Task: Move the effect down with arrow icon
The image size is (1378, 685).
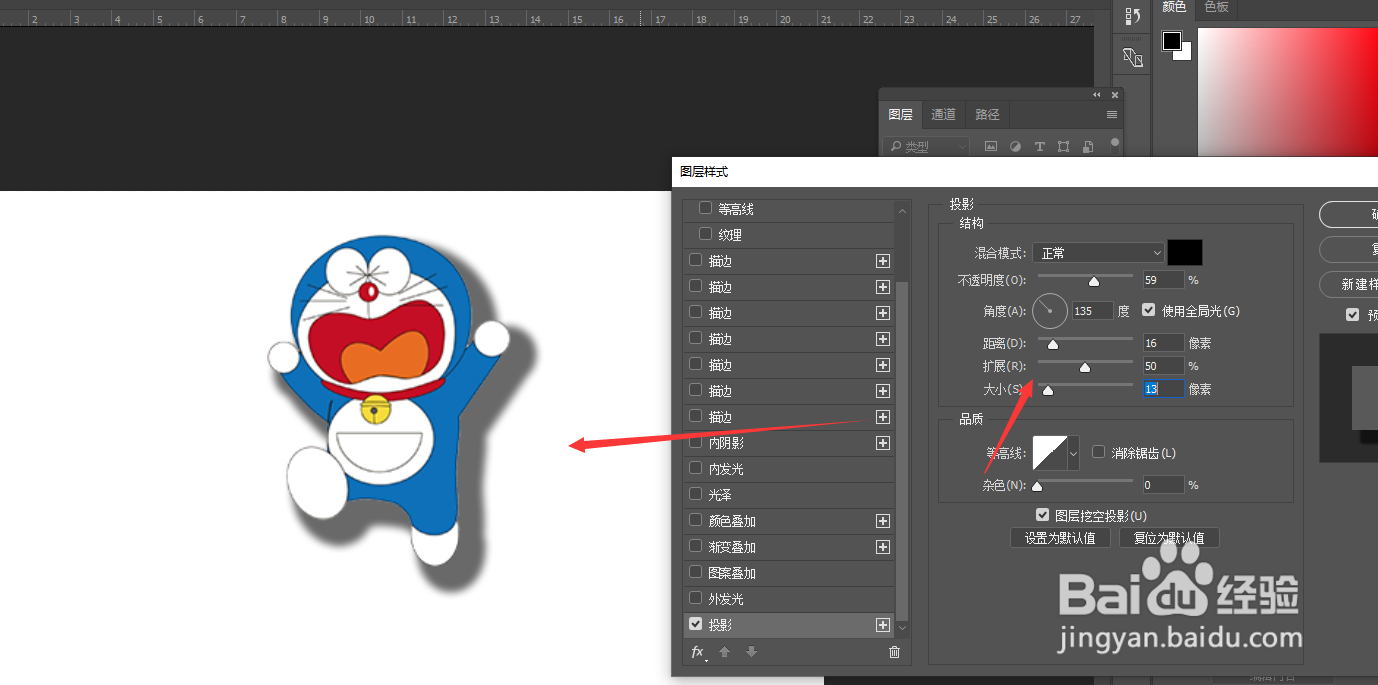Action: pyautogui.click(x=751, y=652)
